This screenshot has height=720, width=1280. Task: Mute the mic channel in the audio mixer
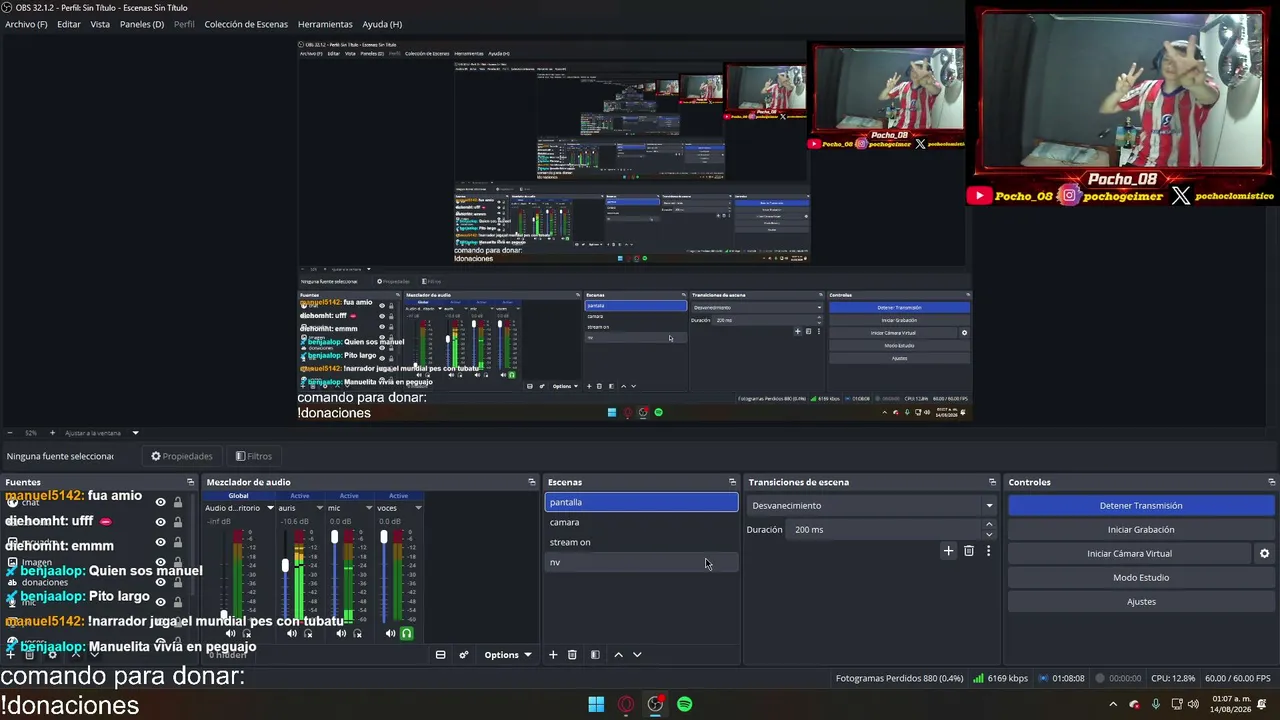pos(341,633)
